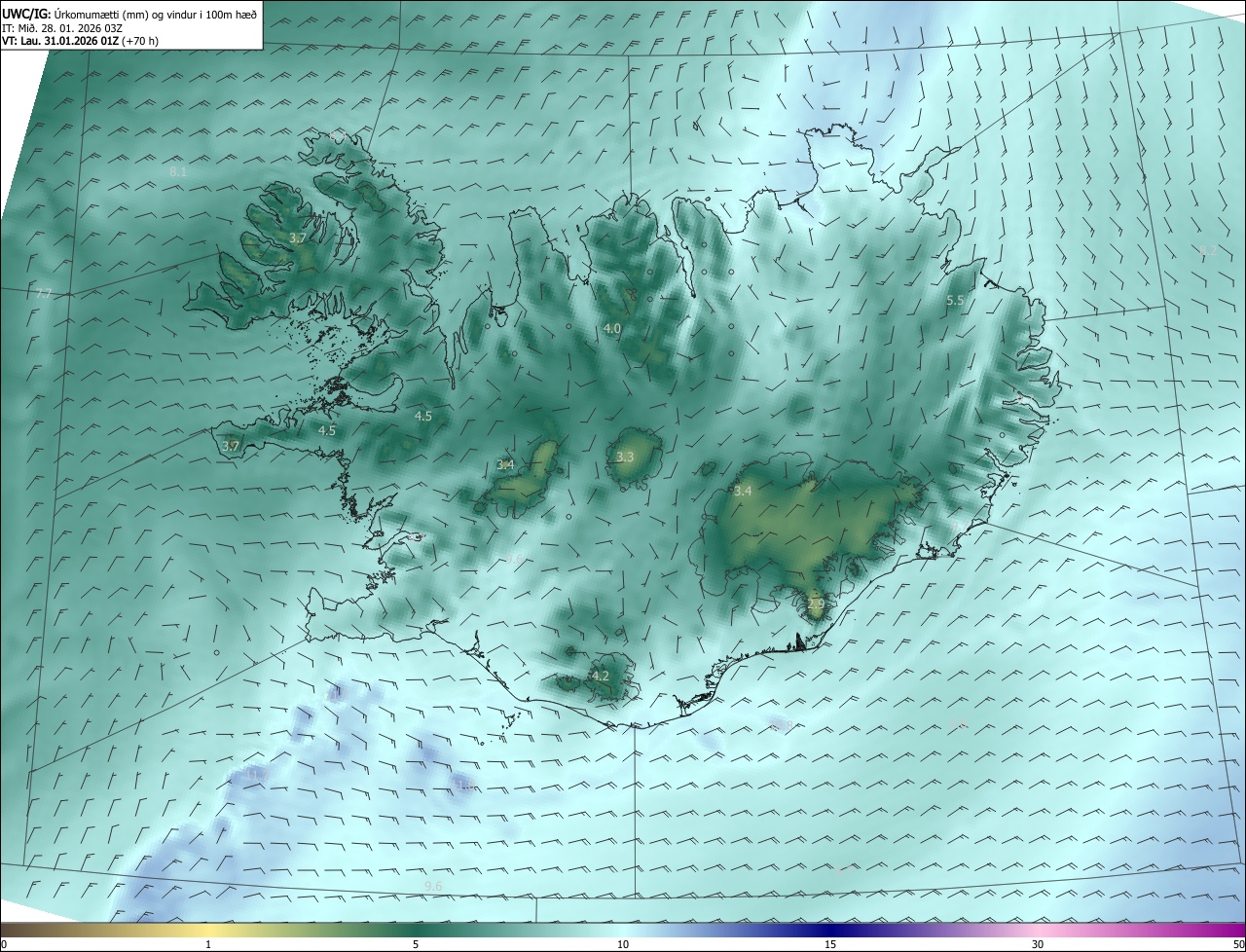The height and width of the screenshot is (952, 1246).
Task: Click the color scale tick labeled 30
Action: pos(1038,944)
